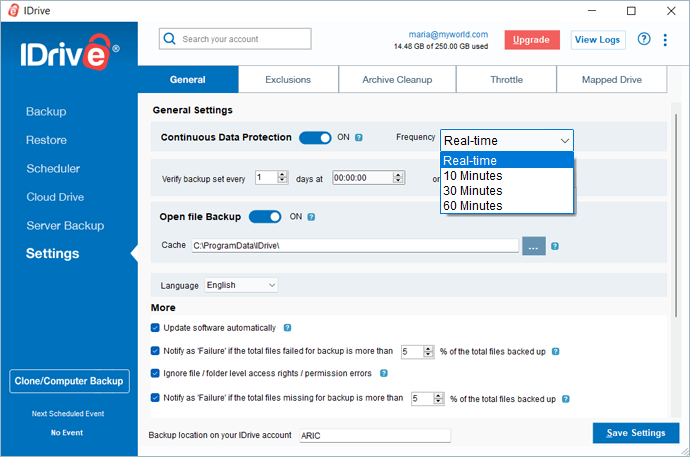Click help icon for Update software automatically

pos(287,328)
